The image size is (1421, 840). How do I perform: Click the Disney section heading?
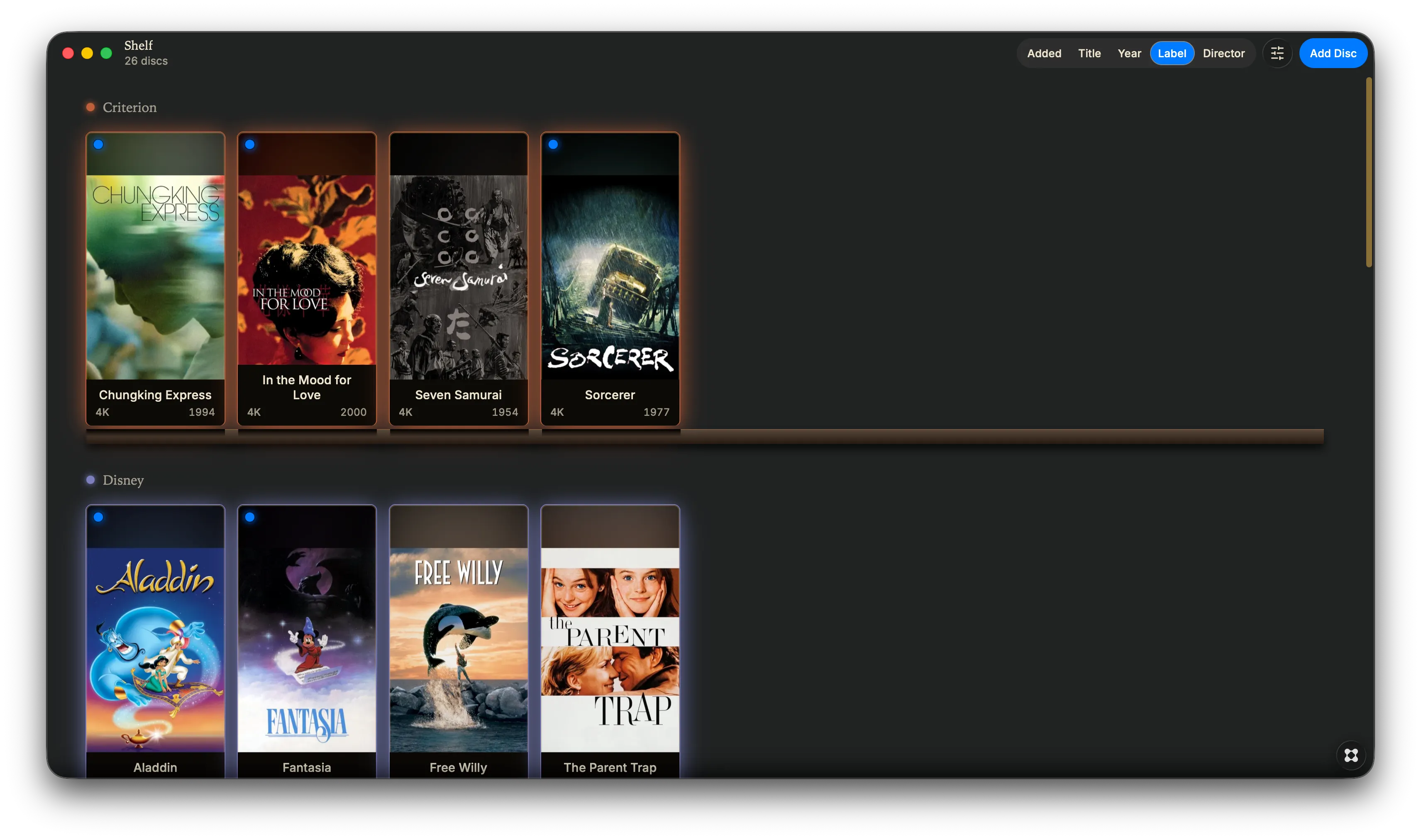point(123,480)
